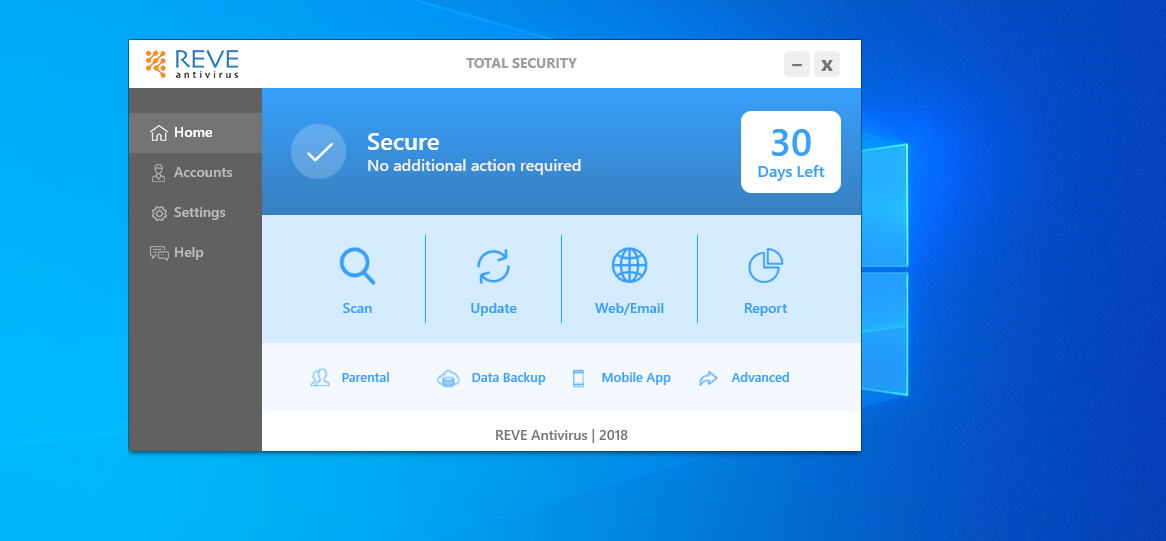This screenshot has height=541, width=1166.
Task: Click the Secure checkmark status icon
Action: click(x=318, y=152)
